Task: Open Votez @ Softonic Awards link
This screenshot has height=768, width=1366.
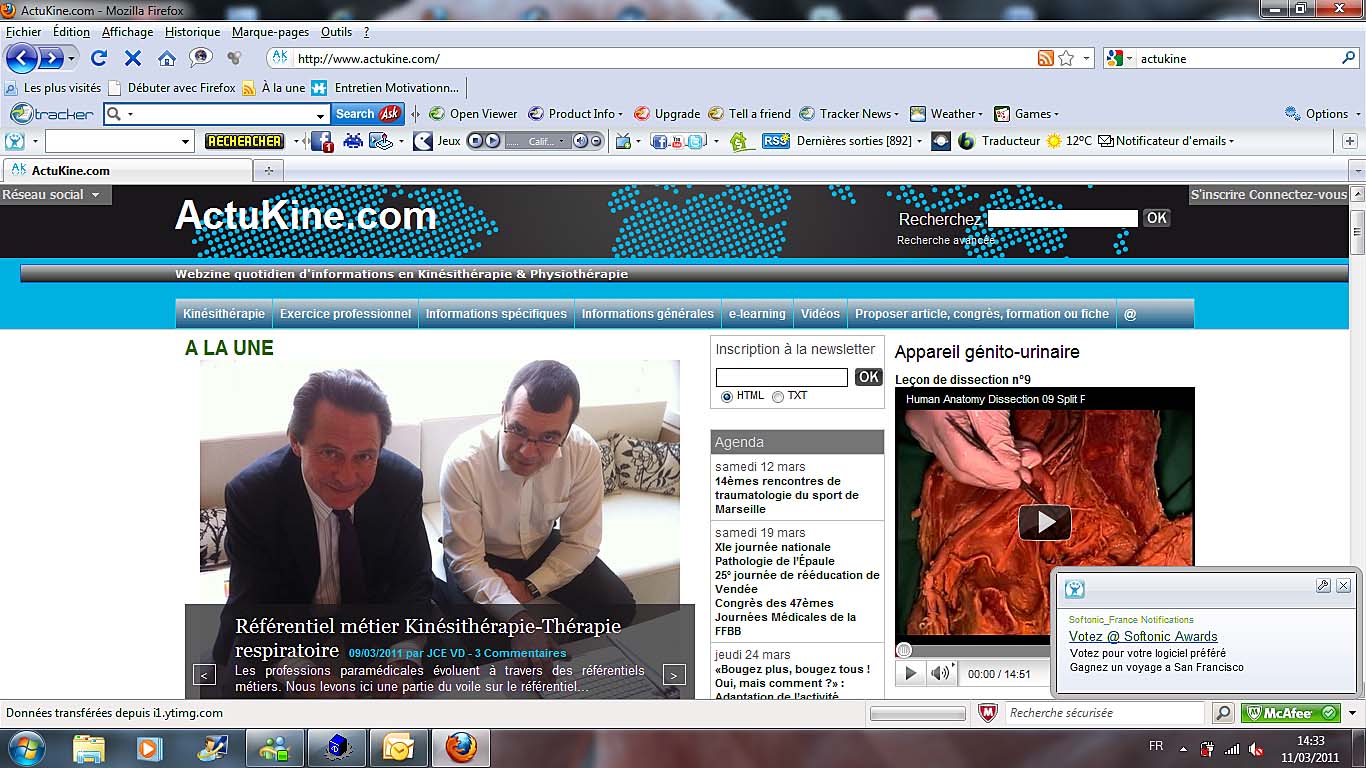Action: tap(1143, 636)
